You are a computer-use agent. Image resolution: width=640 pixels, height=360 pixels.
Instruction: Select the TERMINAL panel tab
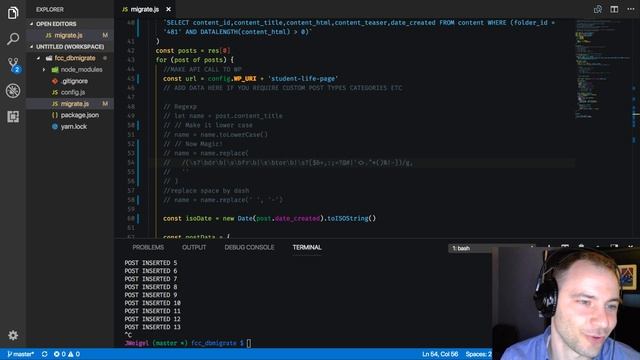click(x=307, y=247)
